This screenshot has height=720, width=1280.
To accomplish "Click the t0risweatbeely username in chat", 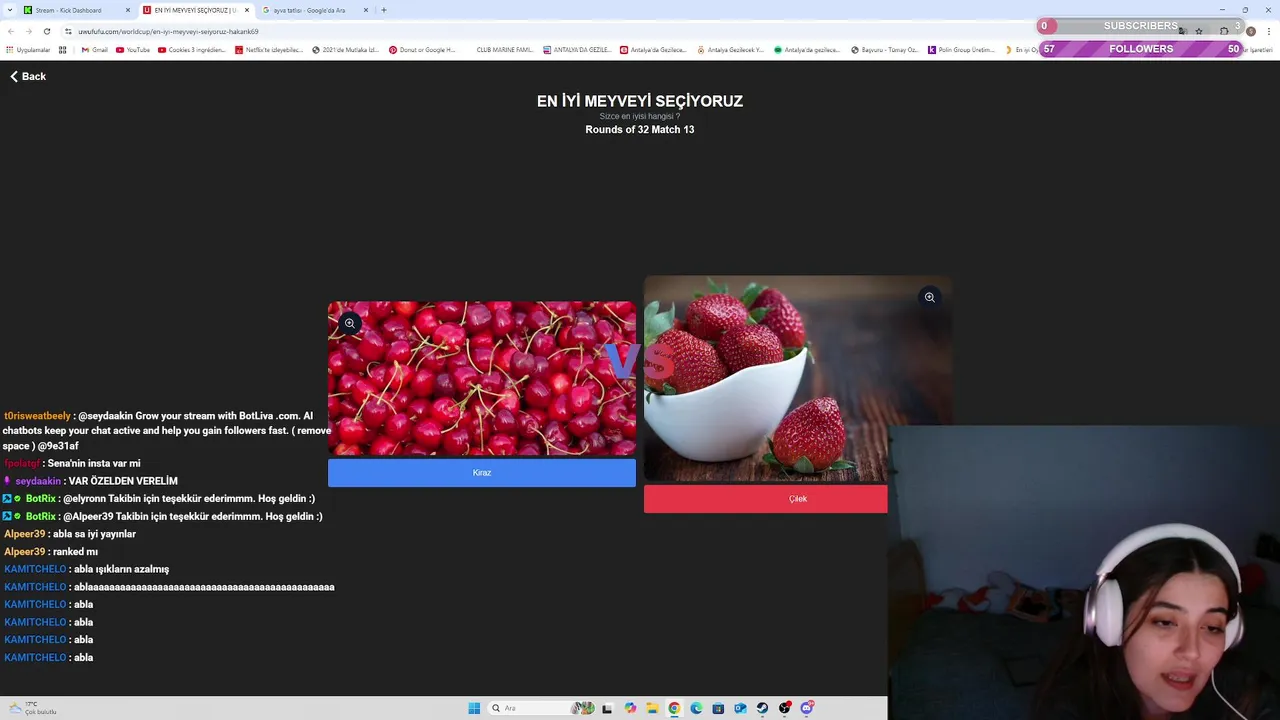I will [37, 416].
